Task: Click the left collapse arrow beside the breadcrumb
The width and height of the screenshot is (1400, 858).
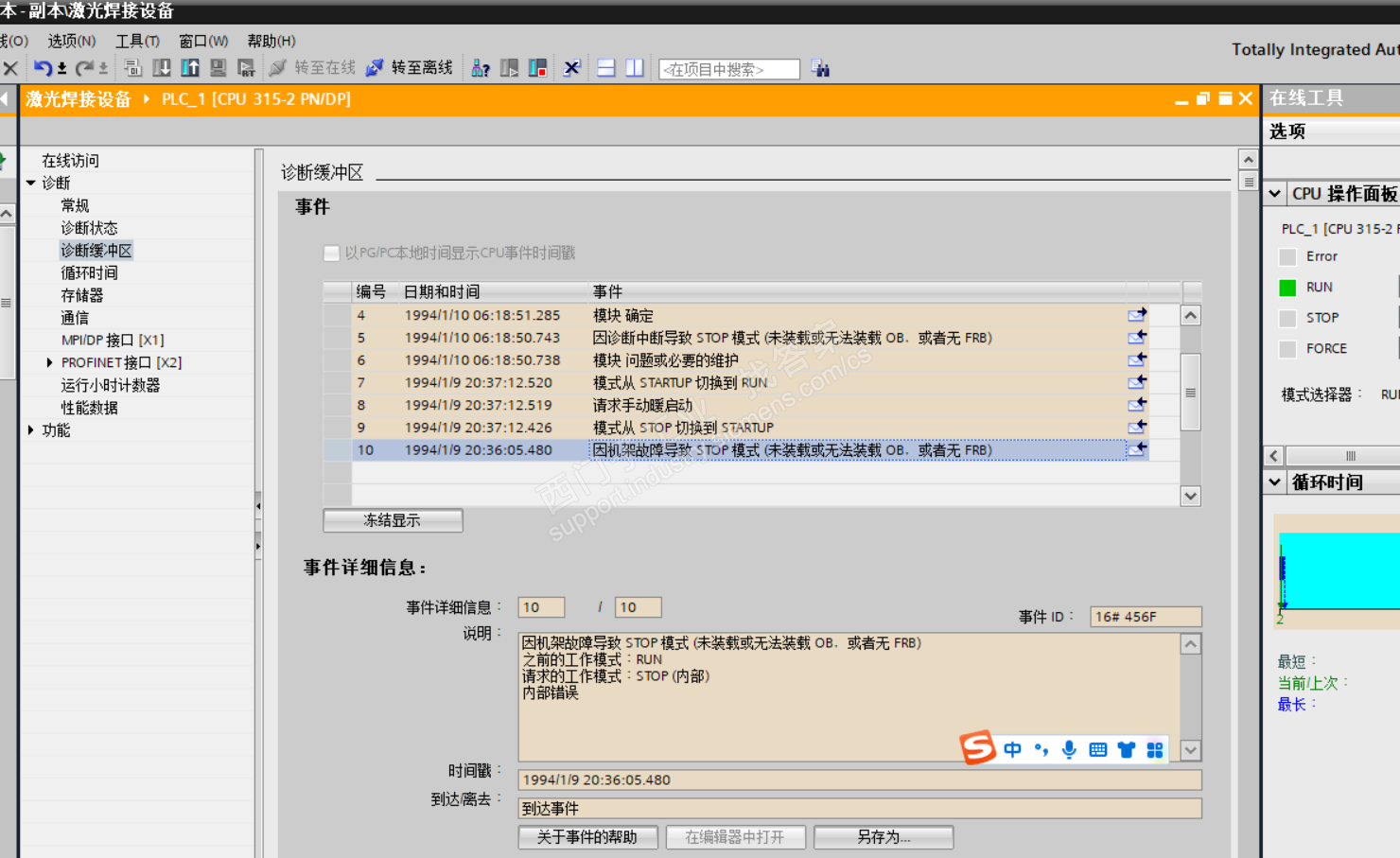Action: click(x=5, y=98)
